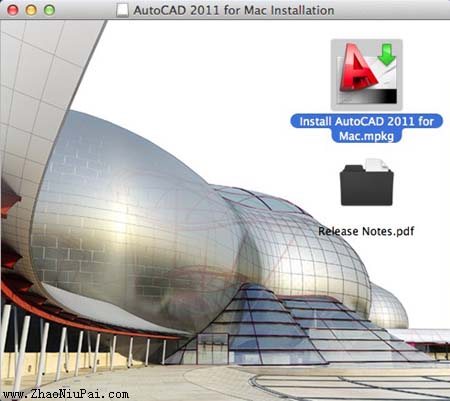Open the Install AutoCAD 2011 installer package icon

[367, 75]
